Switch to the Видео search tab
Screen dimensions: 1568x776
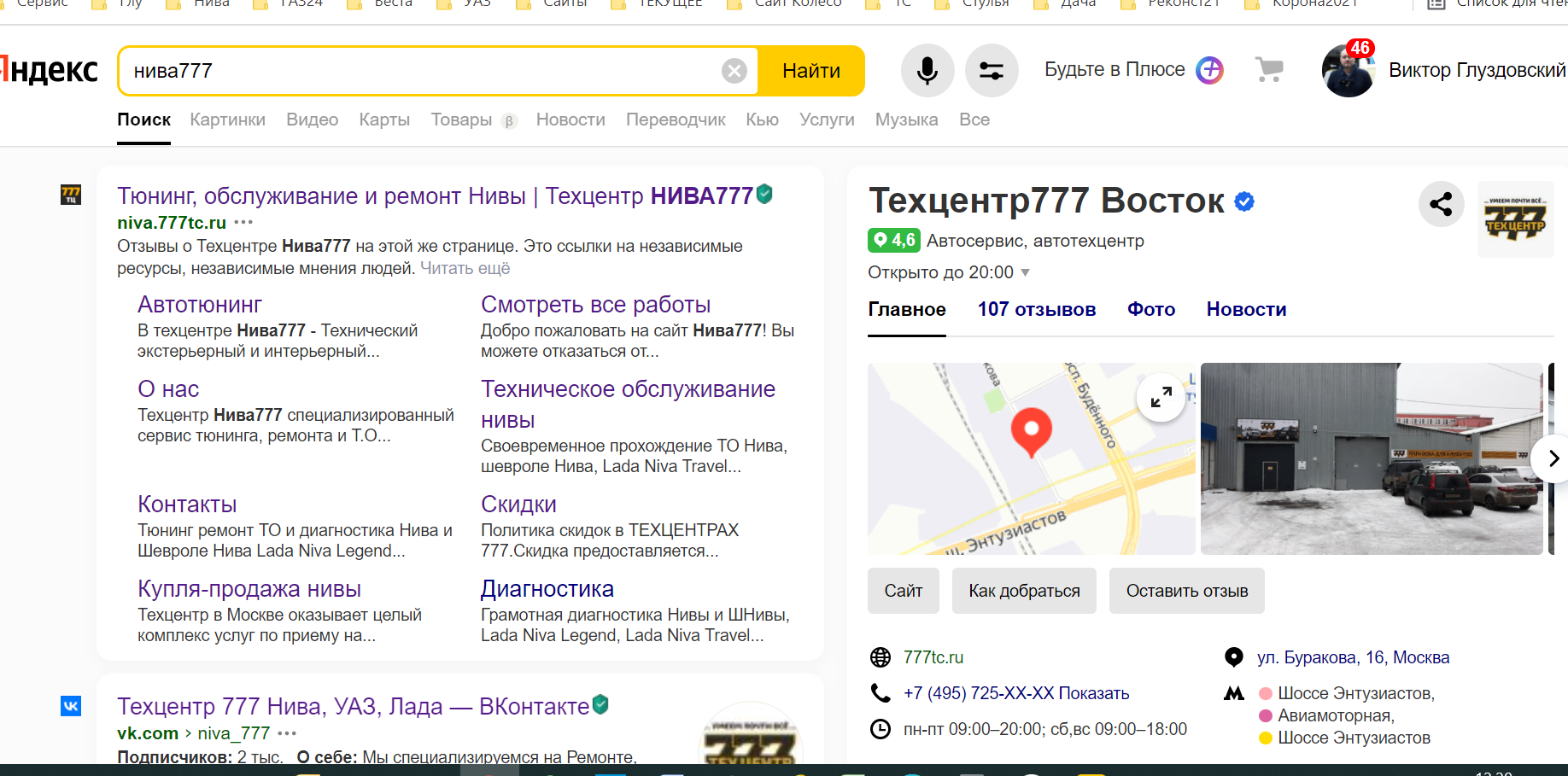coord(312,120)
